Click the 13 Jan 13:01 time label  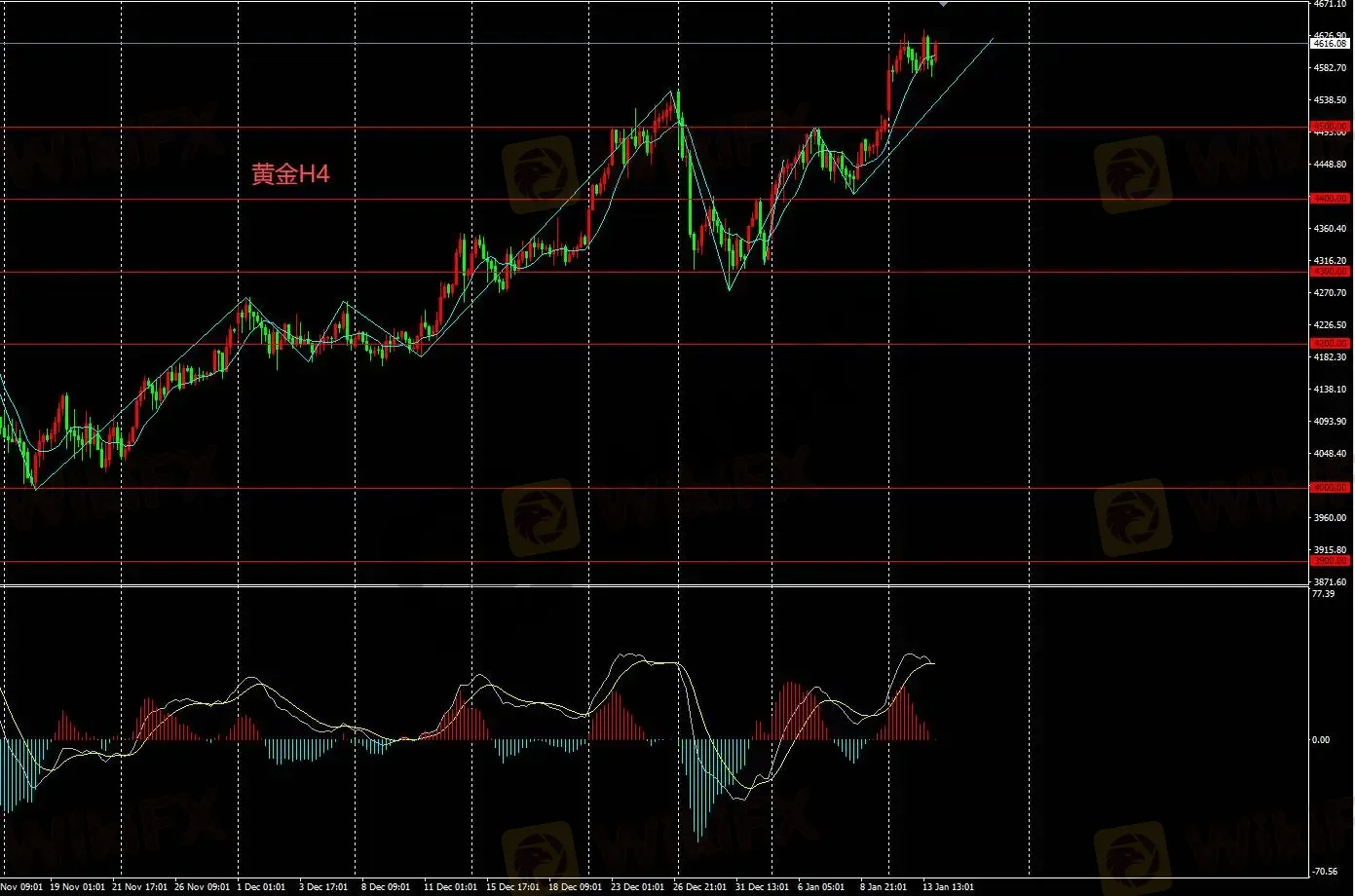(x=948, y=888)
